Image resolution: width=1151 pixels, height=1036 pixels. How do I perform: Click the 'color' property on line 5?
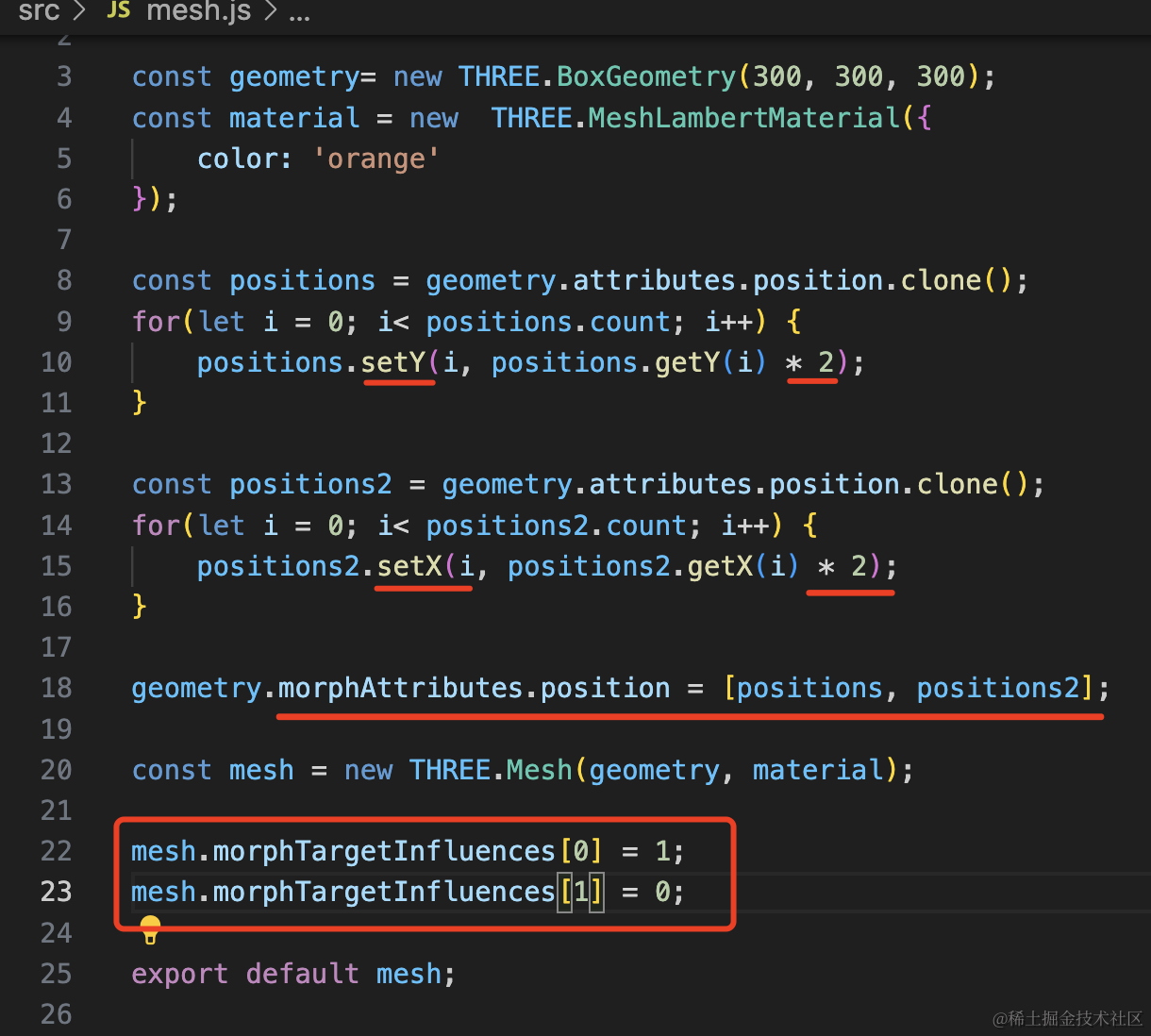pyautogui.click(x=238, y=159)
